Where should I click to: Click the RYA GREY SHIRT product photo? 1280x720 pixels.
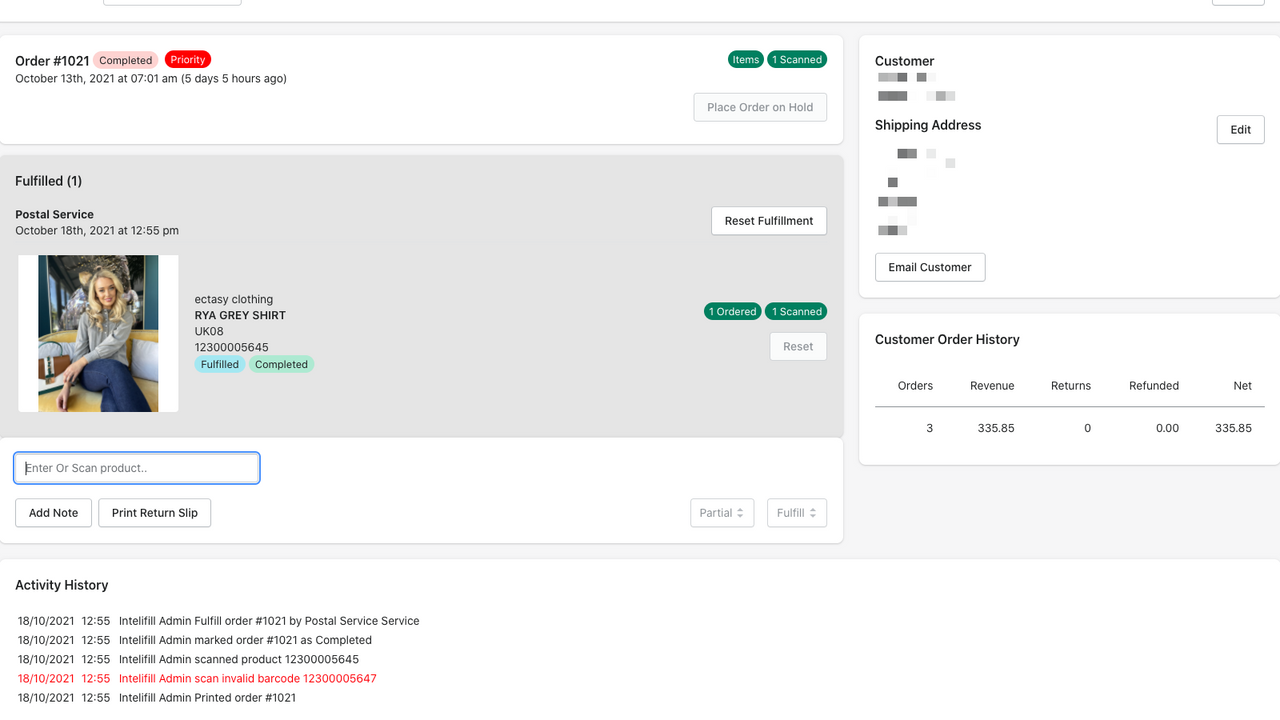coord(98,333)
